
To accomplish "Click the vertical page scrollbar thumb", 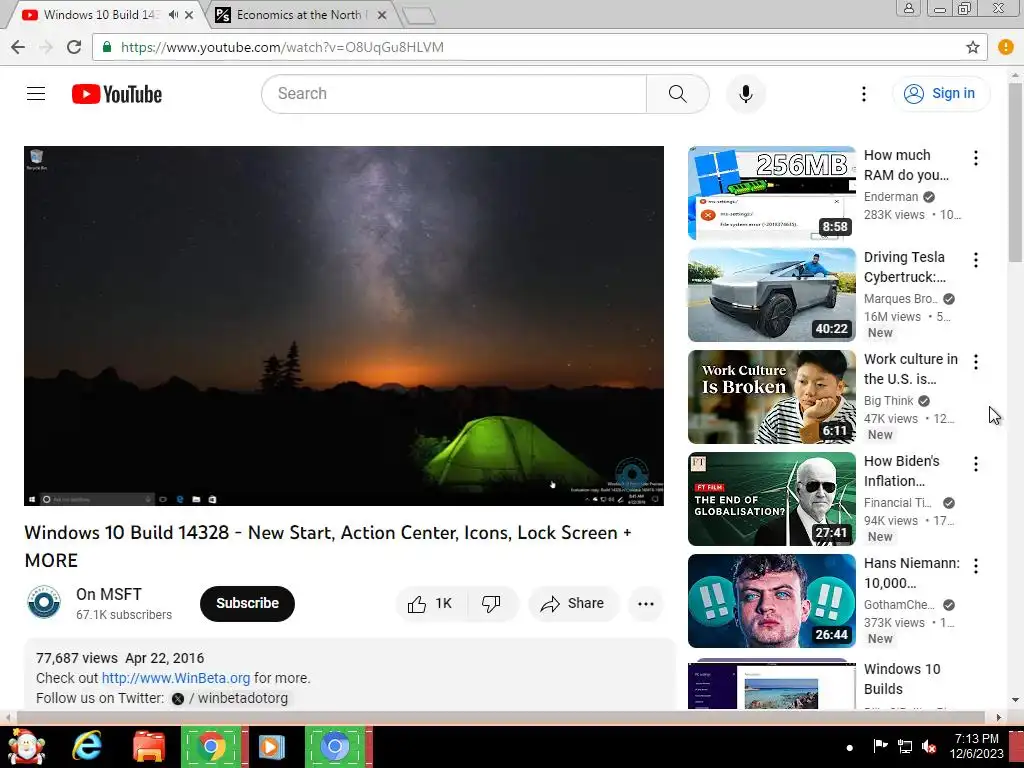I will 1016,170.
